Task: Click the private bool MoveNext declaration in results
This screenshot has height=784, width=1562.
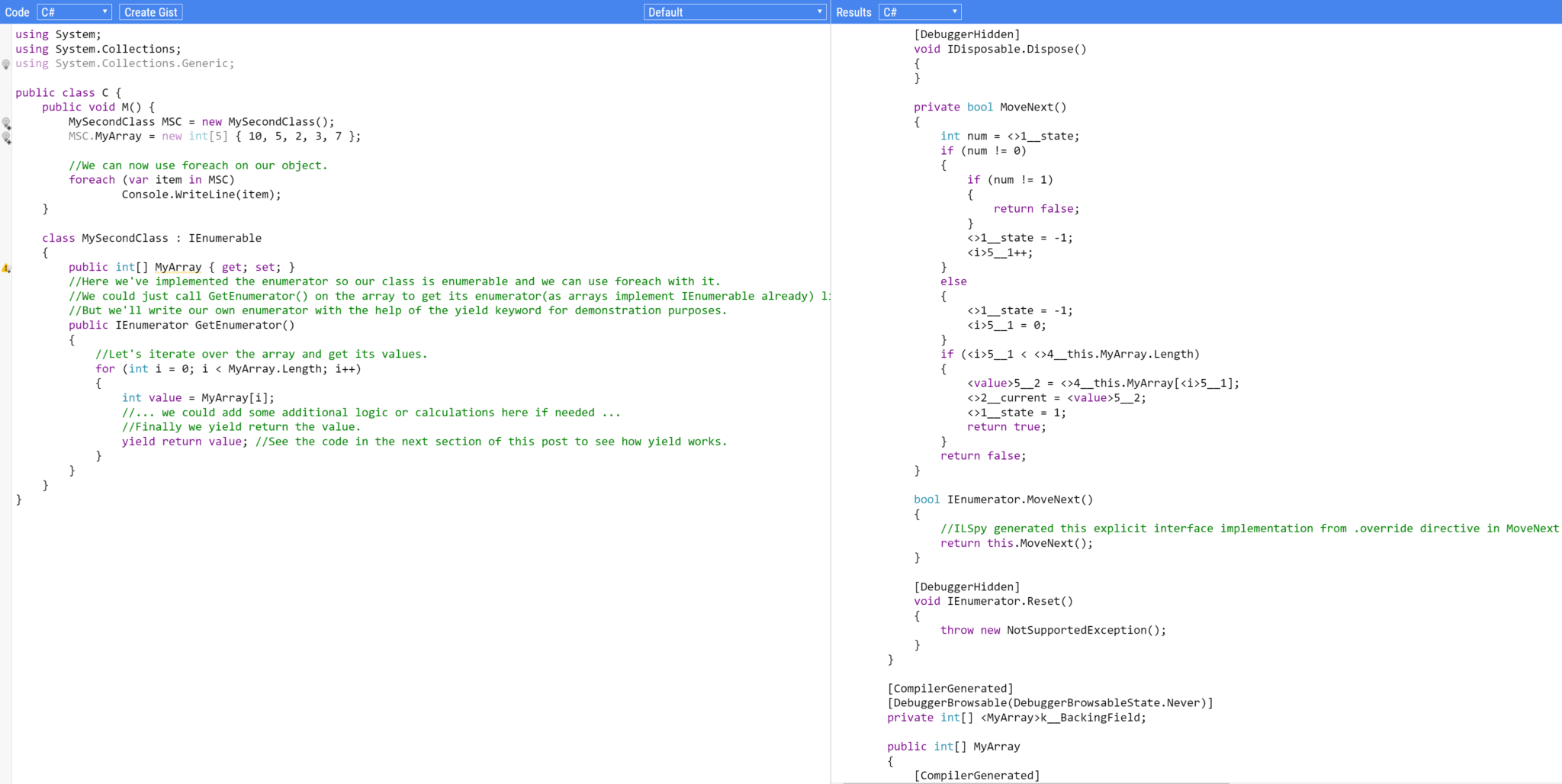Action: (990, 107)
